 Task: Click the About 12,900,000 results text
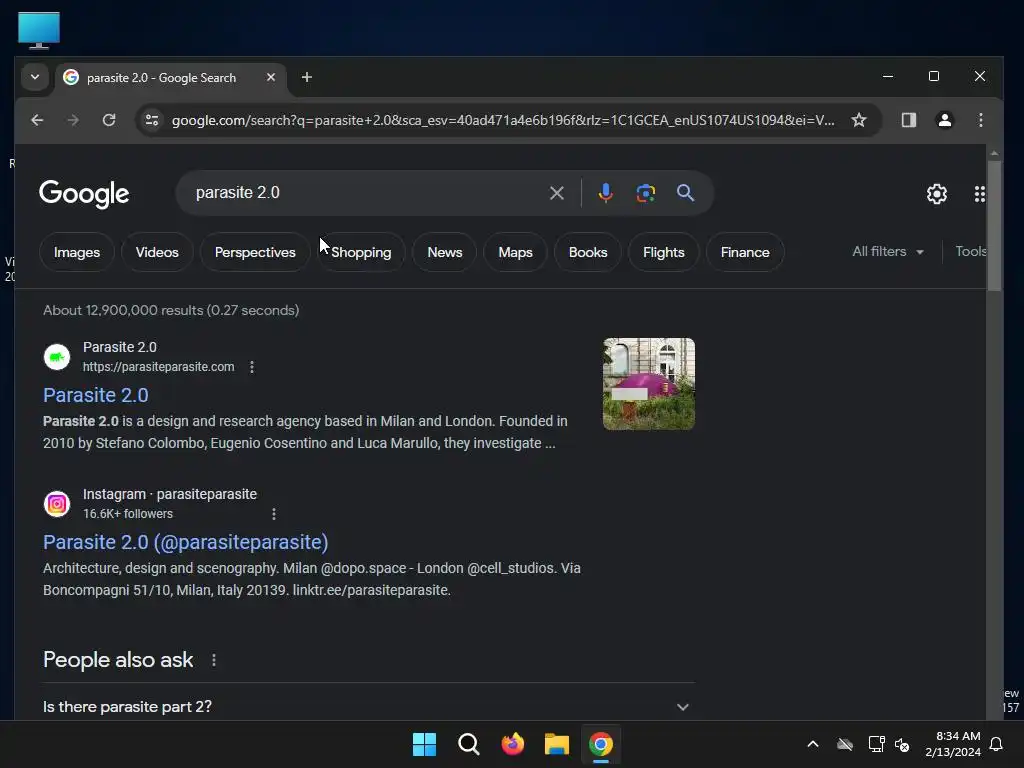pyautogui.click(x=171, y=310)
